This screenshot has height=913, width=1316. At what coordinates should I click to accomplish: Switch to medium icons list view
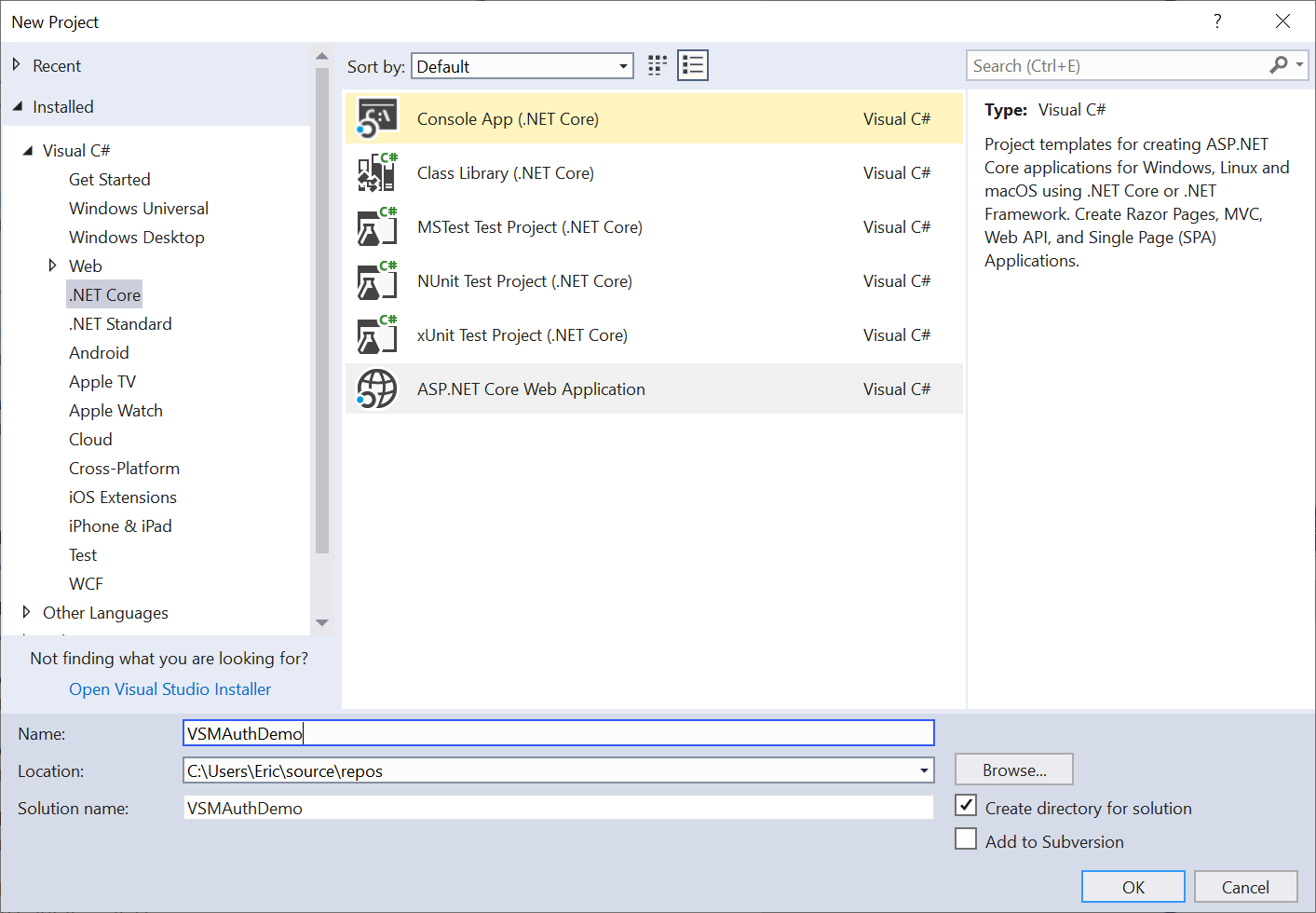click(x=693, y=65)
